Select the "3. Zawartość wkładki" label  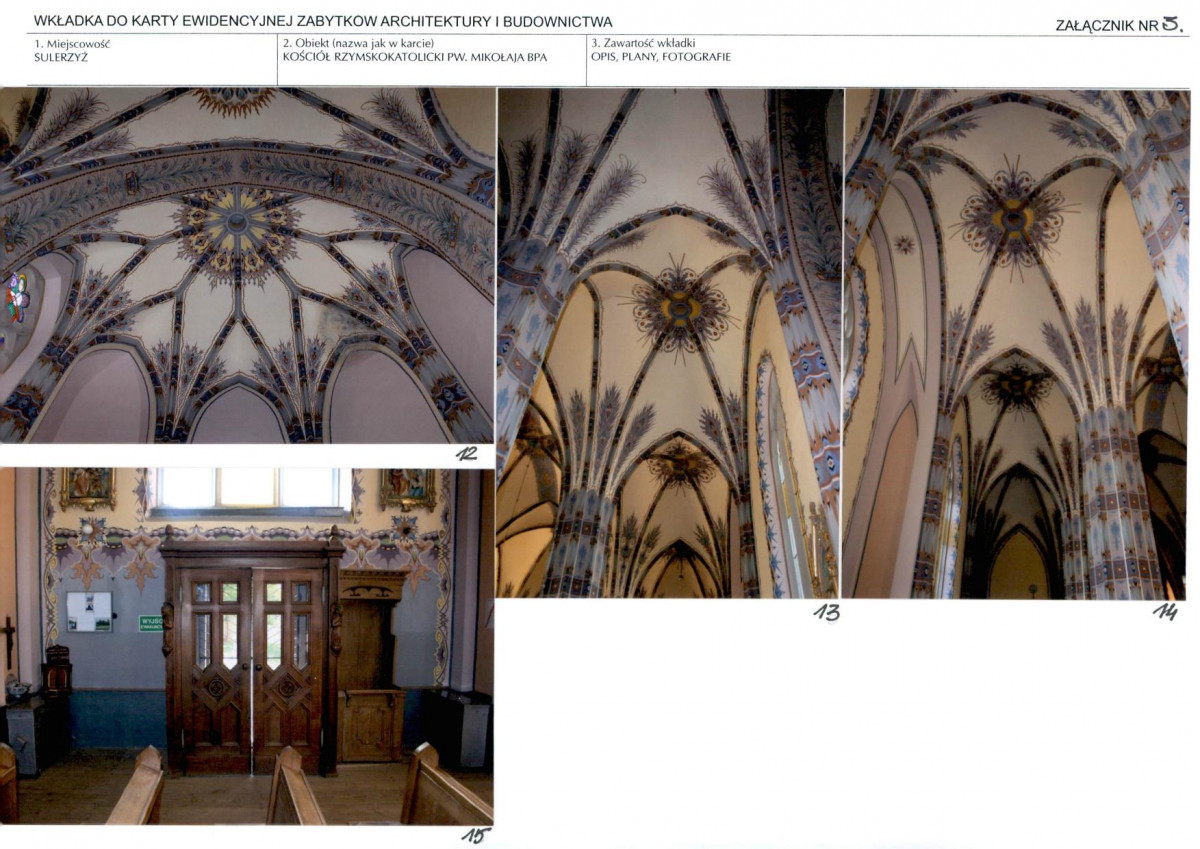[x=643, y=44]
